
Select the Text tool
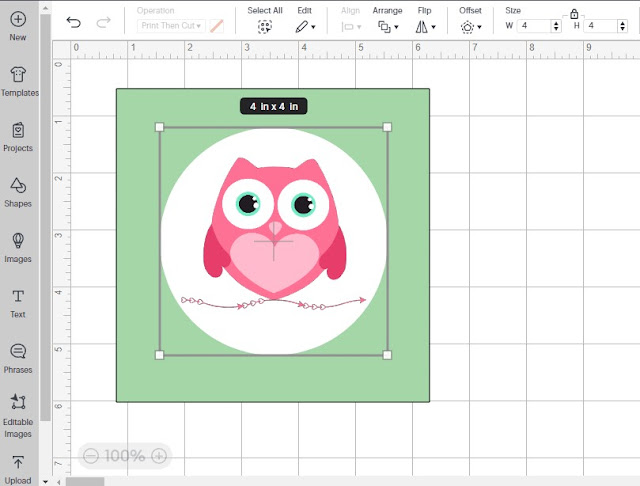pos(18,296)
